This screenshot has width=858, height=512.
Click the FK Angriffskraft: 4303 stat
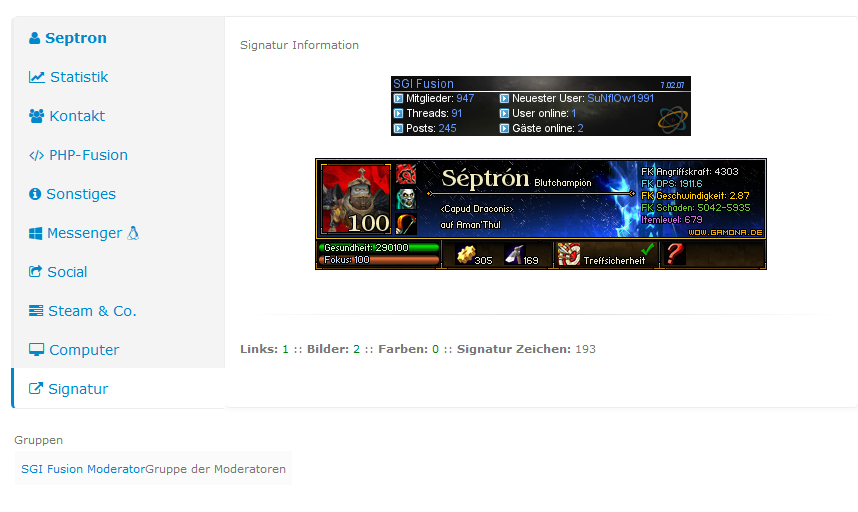coord(690,172)
